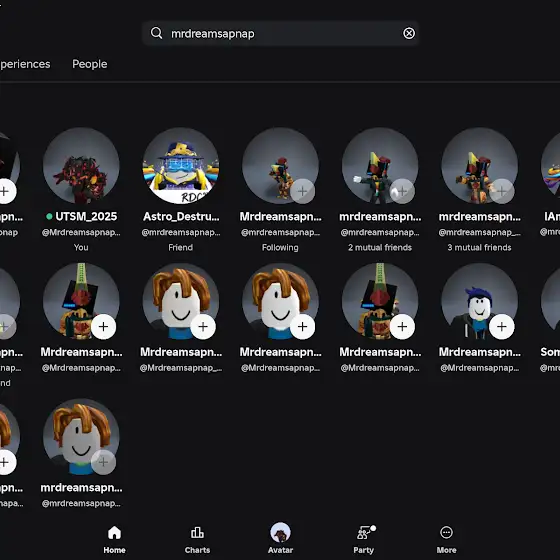The height and width of the screenshot is (560, 560).
Task: Click the green online dot by UTSM_2025
Action: [49, 216]
